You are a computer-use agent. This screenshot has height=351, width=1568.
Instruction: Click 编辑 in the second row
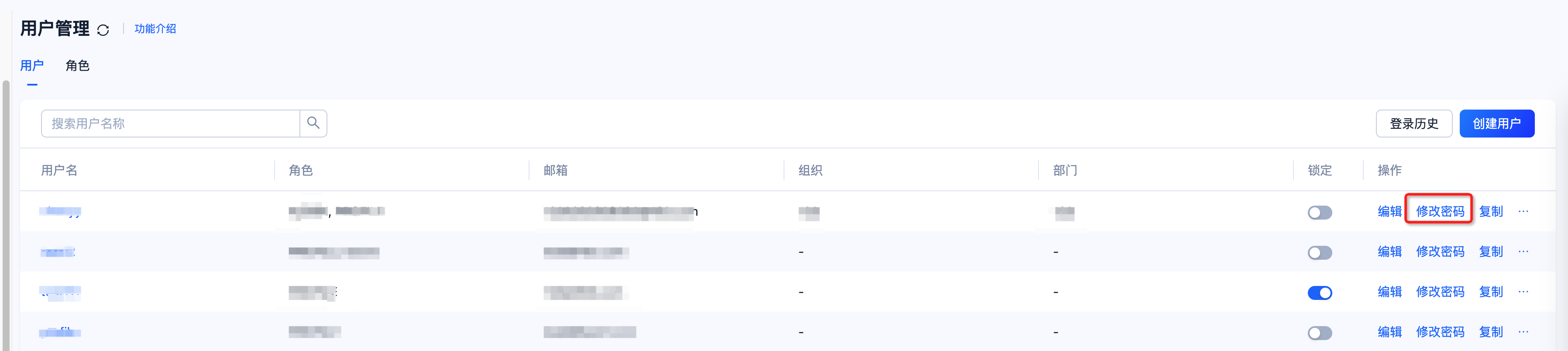coord(1389,251)
